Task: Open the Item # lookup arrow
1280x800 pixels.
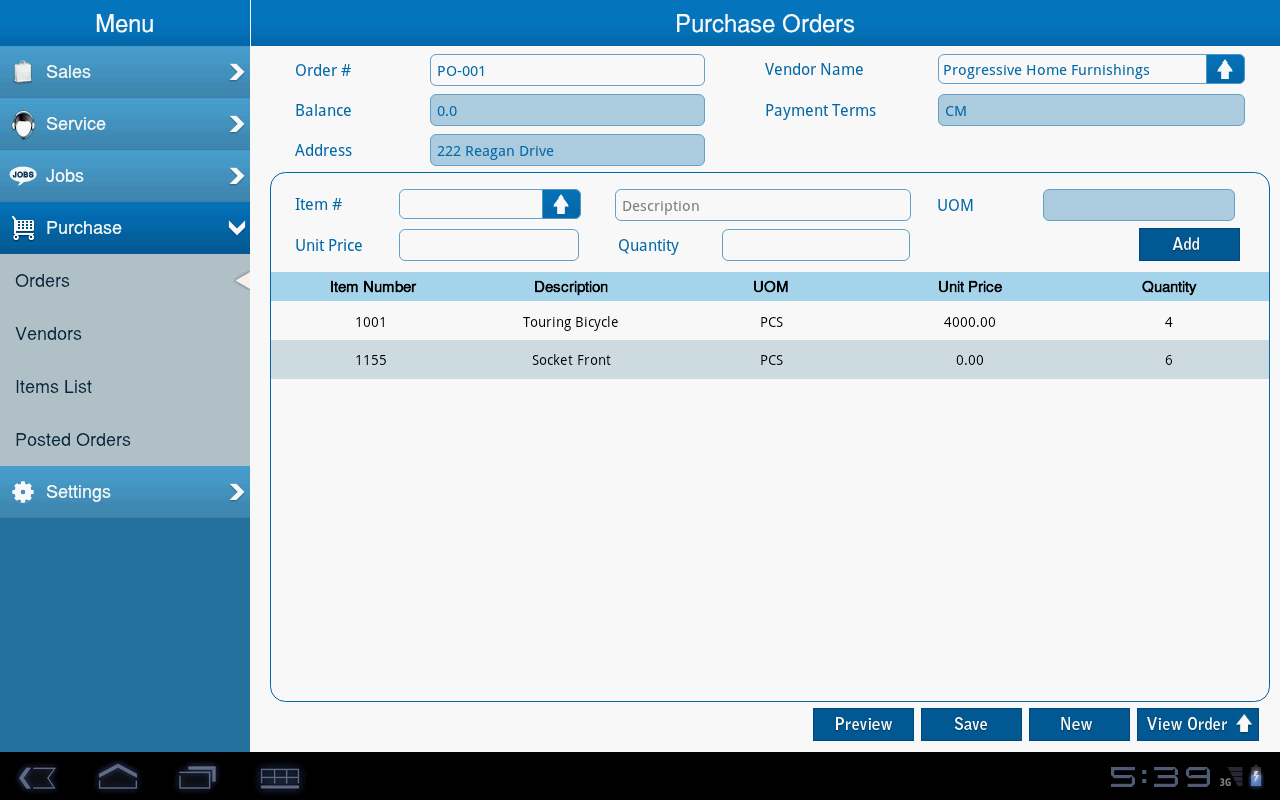Action: pyautogui.click(x=561, y=204)
